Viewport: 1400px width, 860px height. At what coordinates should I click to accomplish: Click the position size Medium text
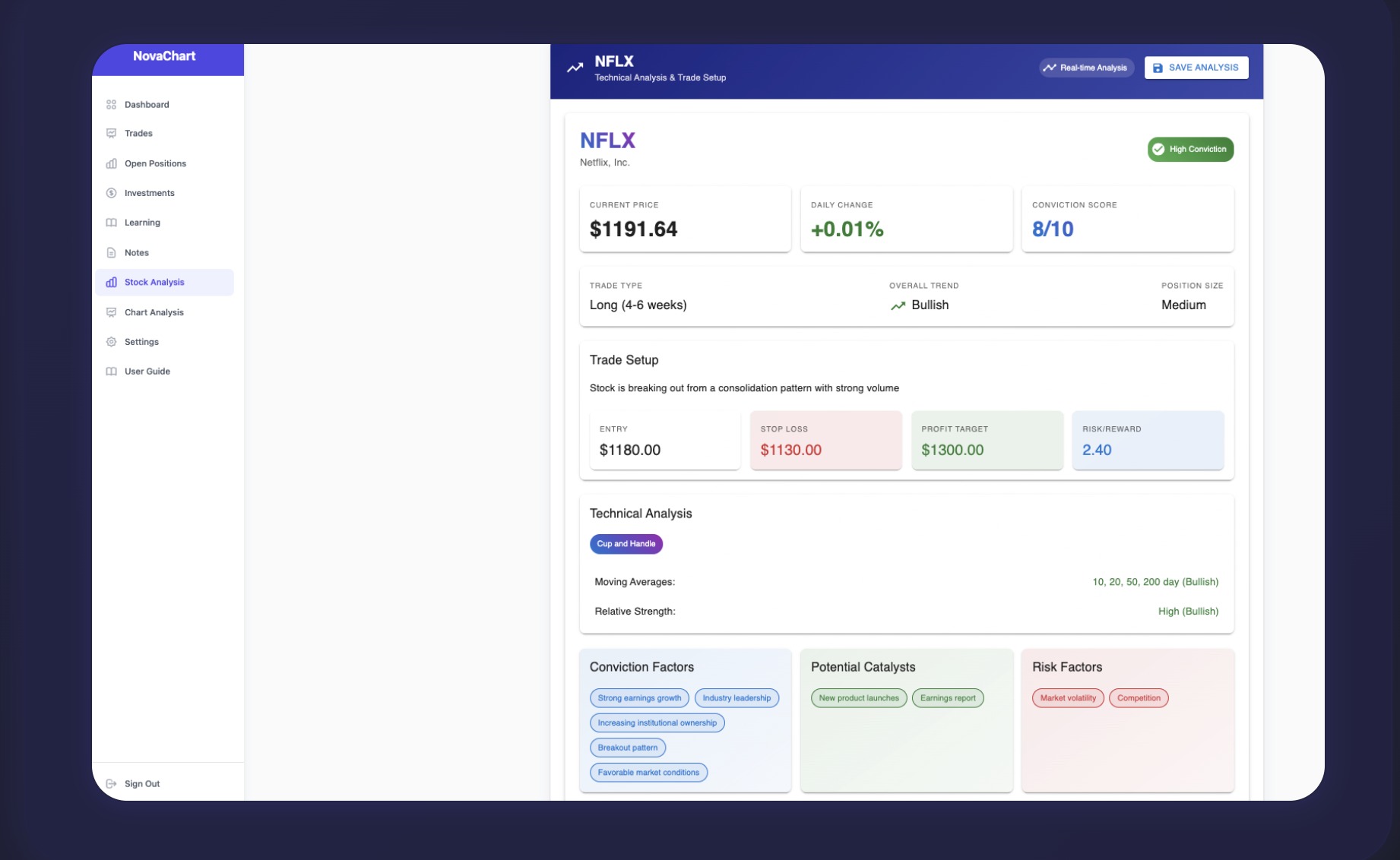tap(1183, 305)
